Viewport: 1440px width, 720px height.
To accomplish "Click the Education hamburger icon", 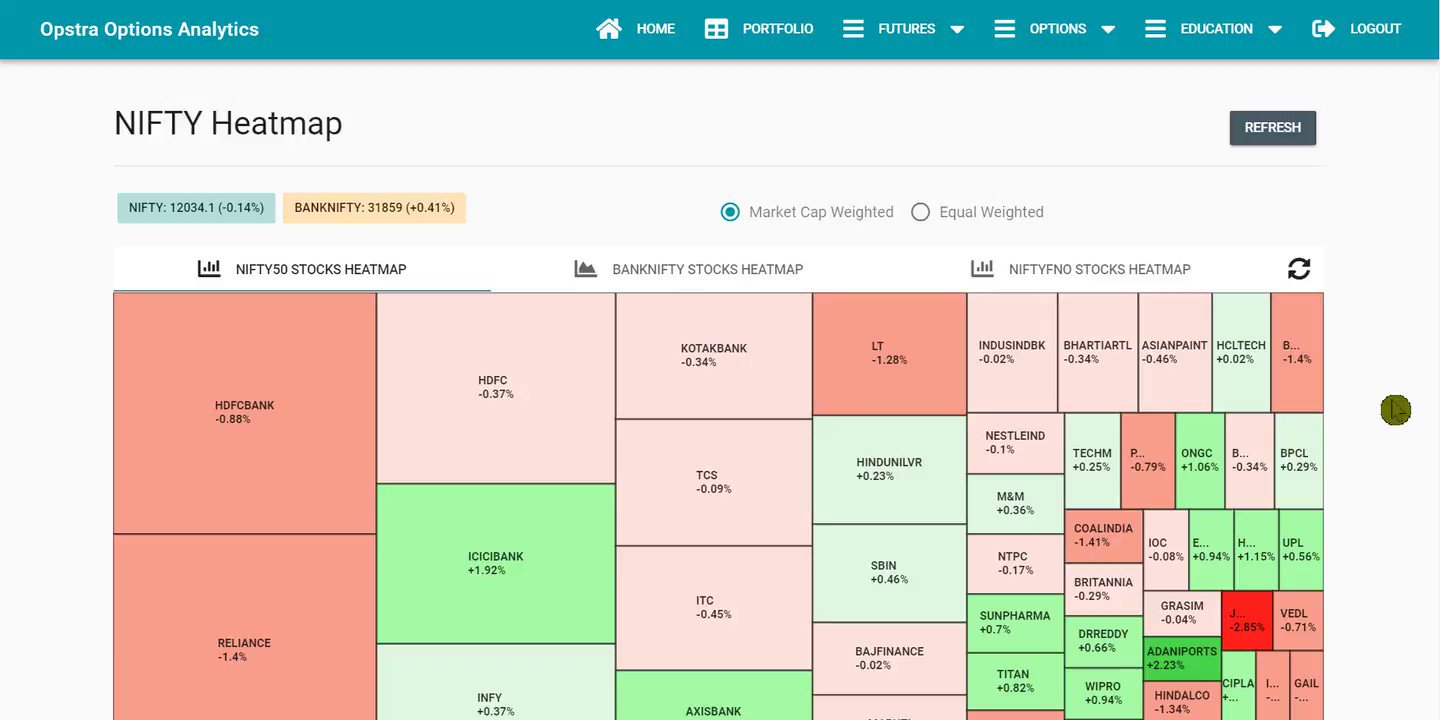I will [x=1155, y=29].
